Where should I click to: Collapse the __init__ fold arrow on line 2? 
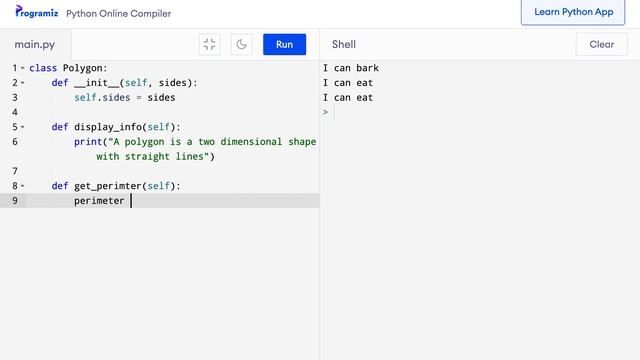coord(23,83)
